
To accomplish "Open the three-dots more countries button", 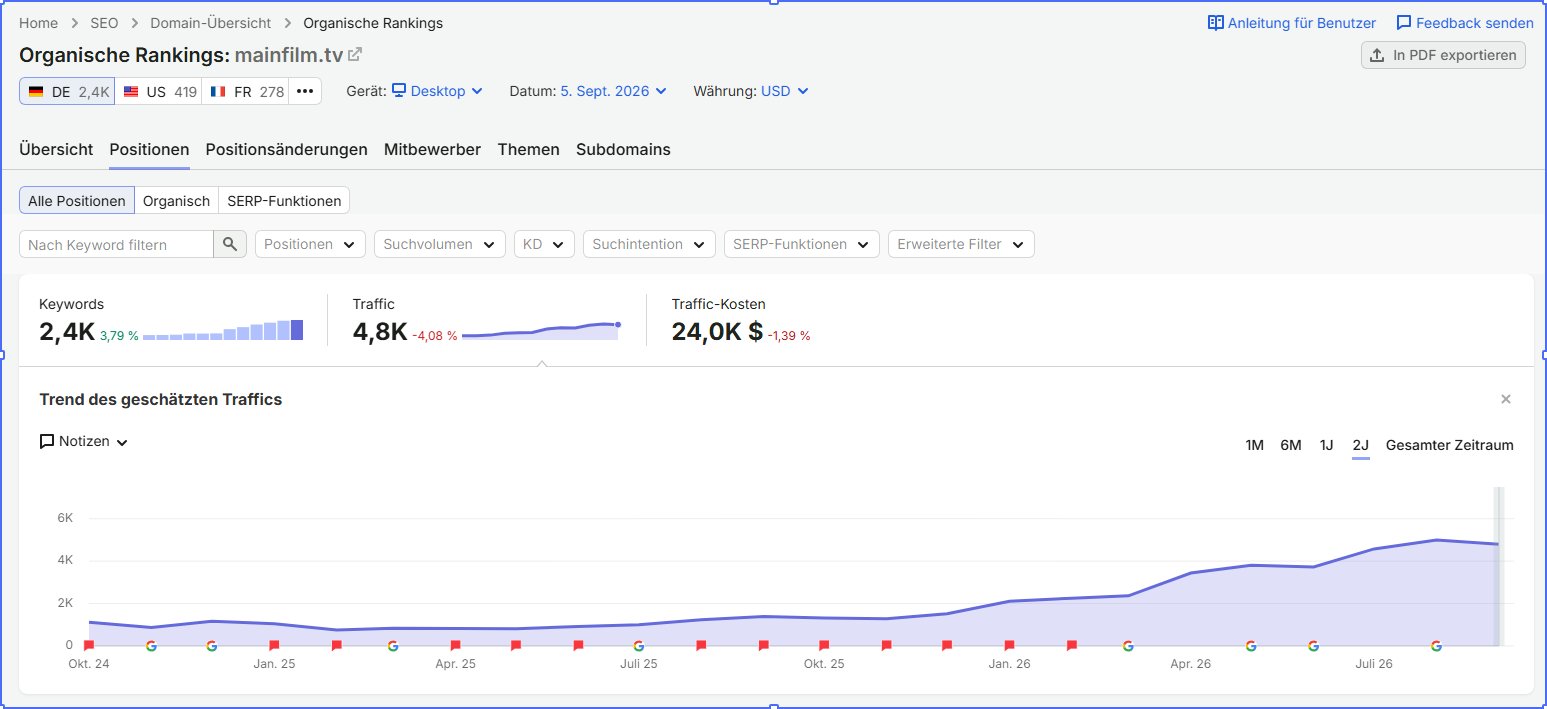I will (x=306, y=91).
